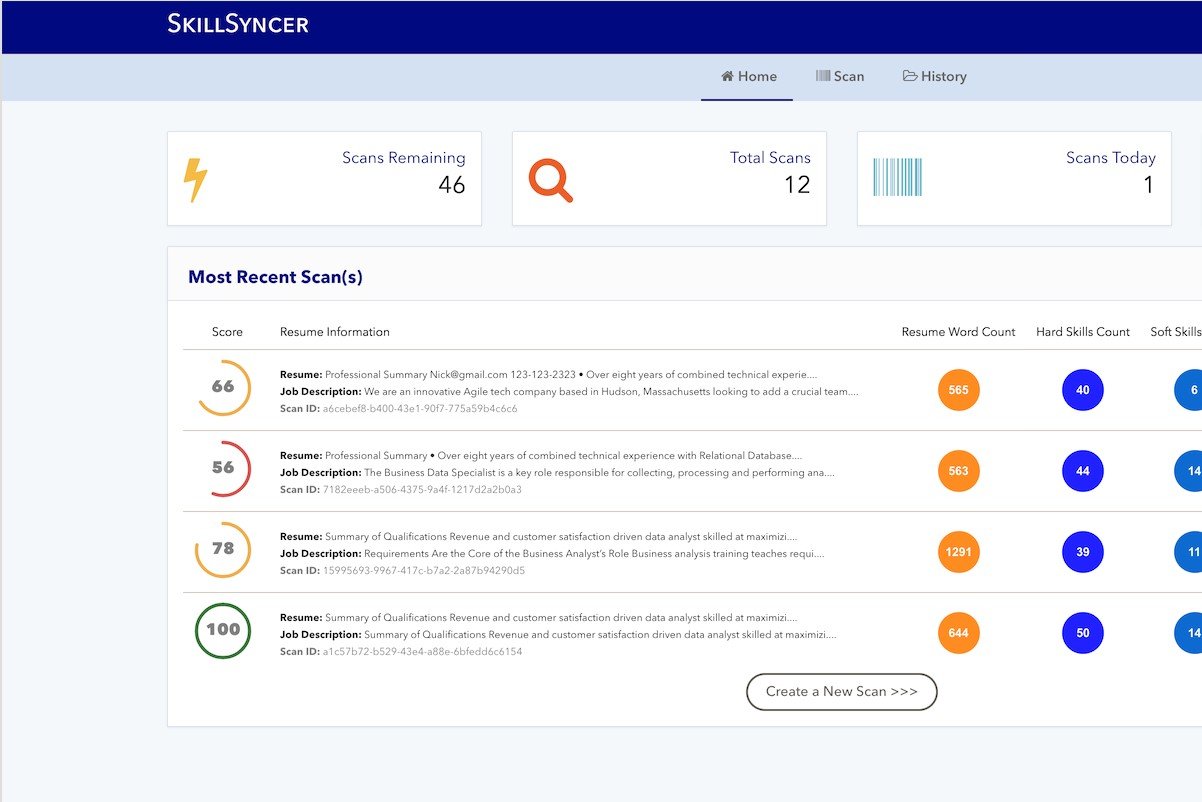Image resolution: width=1202 pixels, height=802 pixels.
Task: Click Scan ID a6cebef8-b400-43e1-90f7-775a59b4c6c6
Action: [x=399, y=409]
